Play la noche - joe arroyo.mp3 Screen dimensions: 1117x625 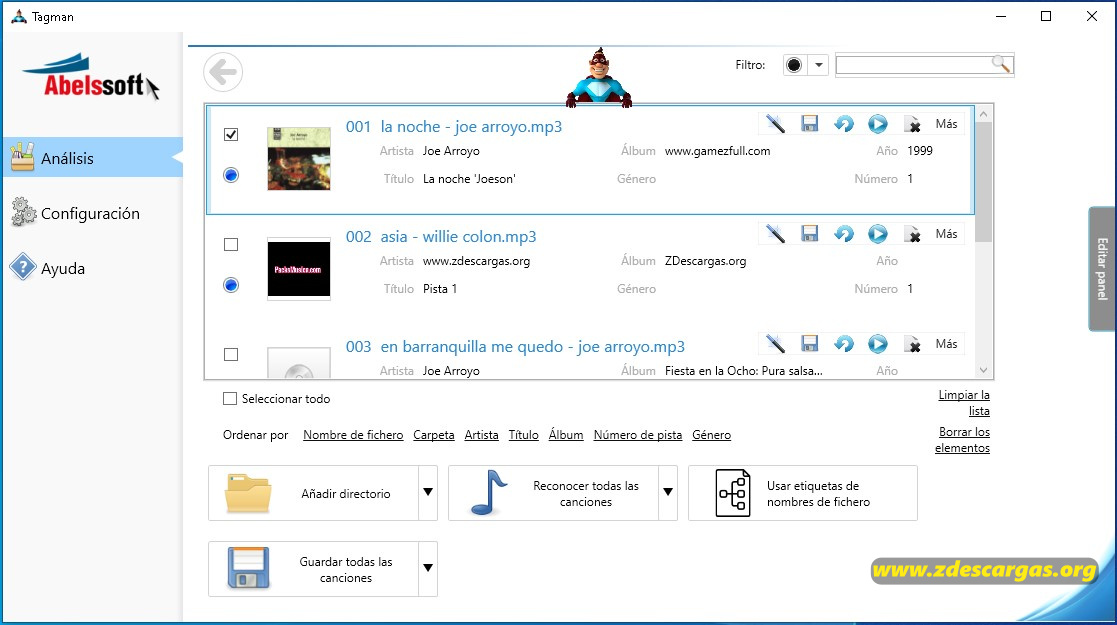[x=878, y=124]
